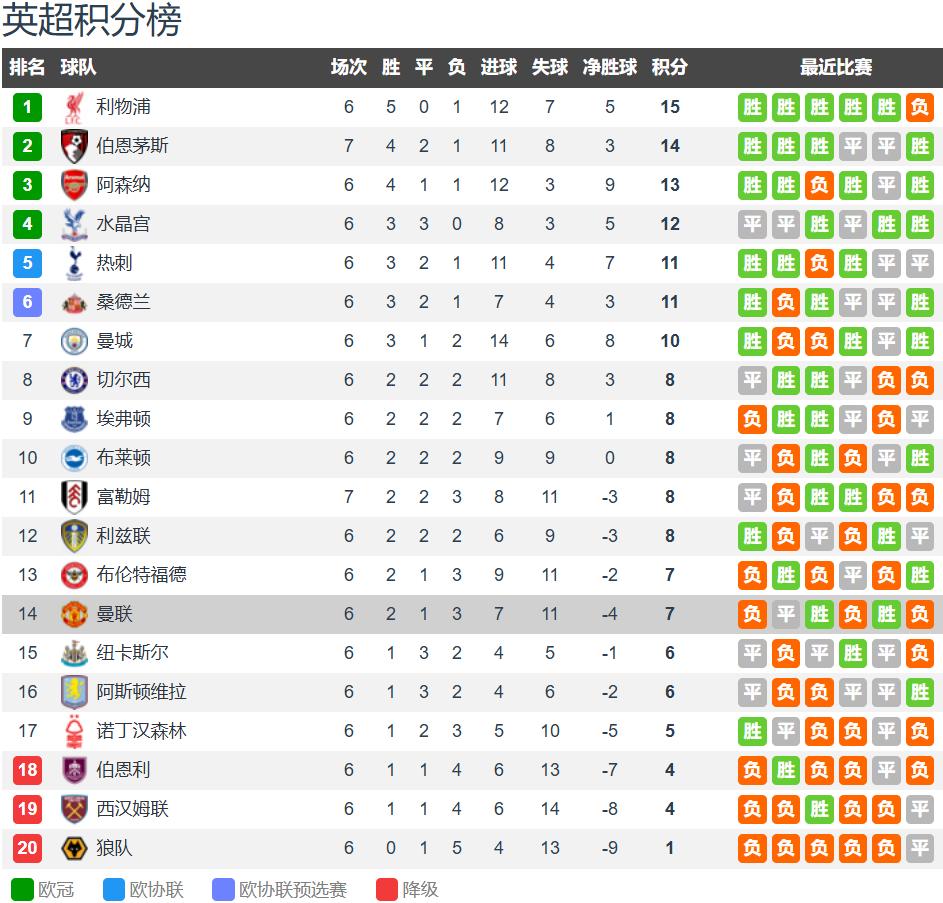Open the 桑德兰 team link
Screen dimensions: 943x903
[x=123, y=302]
